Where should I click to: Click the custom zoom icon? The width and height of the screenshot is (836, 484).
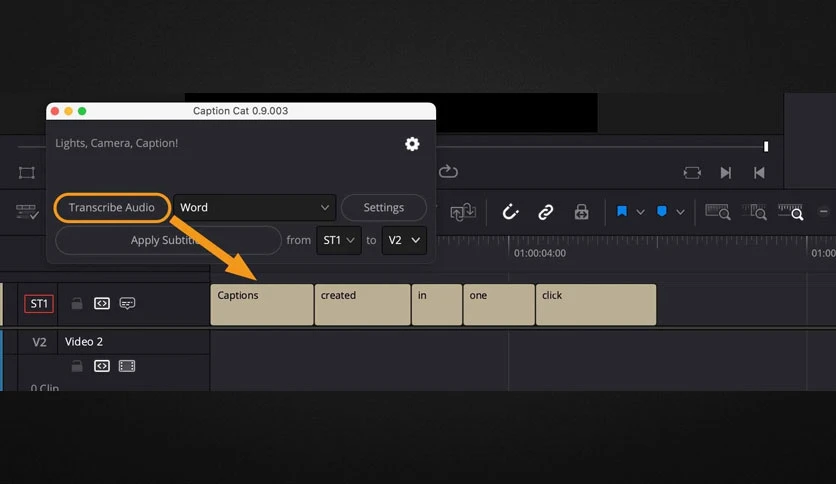(x=791, y=212)
